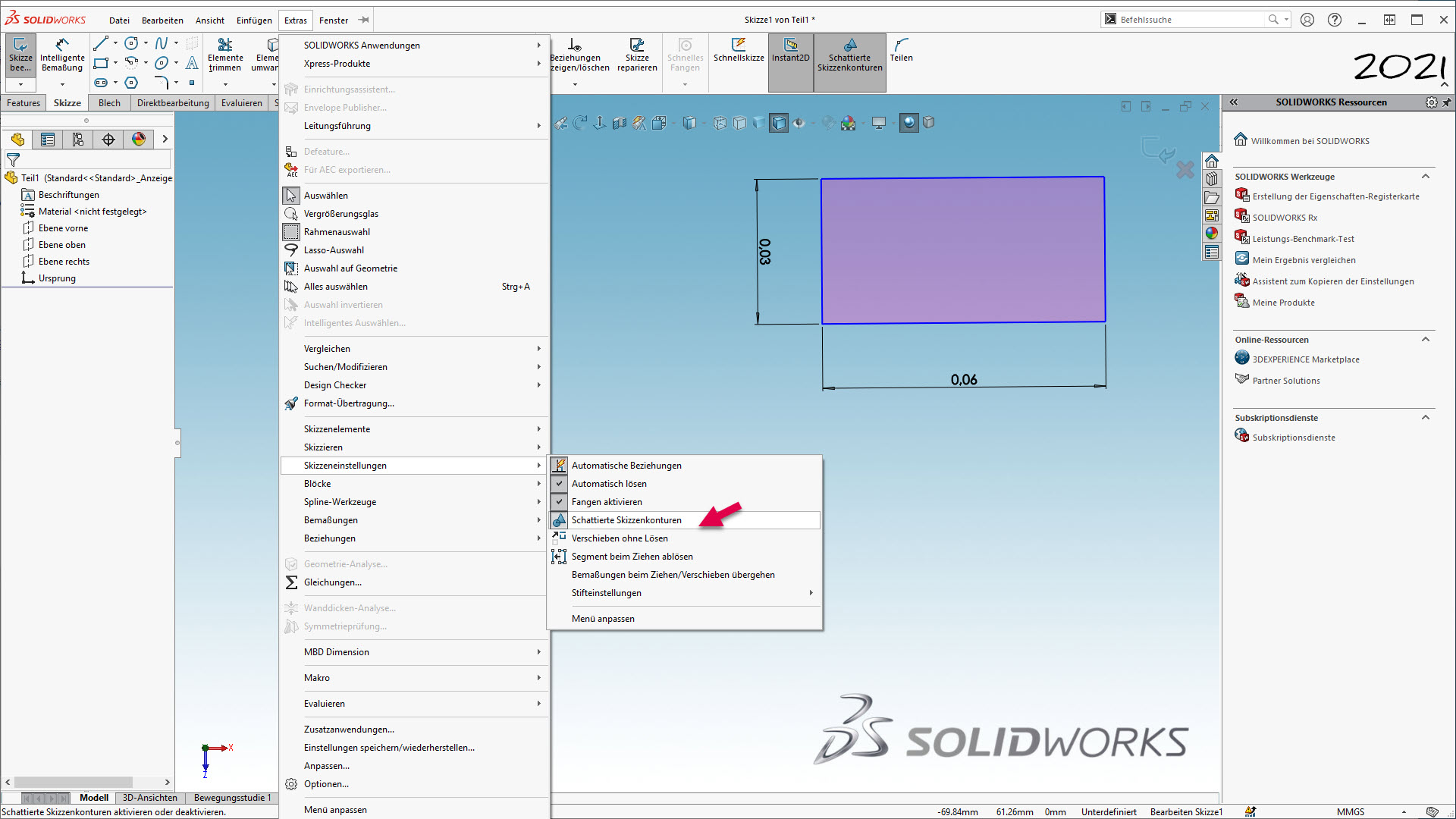Viewport: 1456px width, 819px height.
Task: Expand Blöcke submenu
Action: [x=414, y=484]
